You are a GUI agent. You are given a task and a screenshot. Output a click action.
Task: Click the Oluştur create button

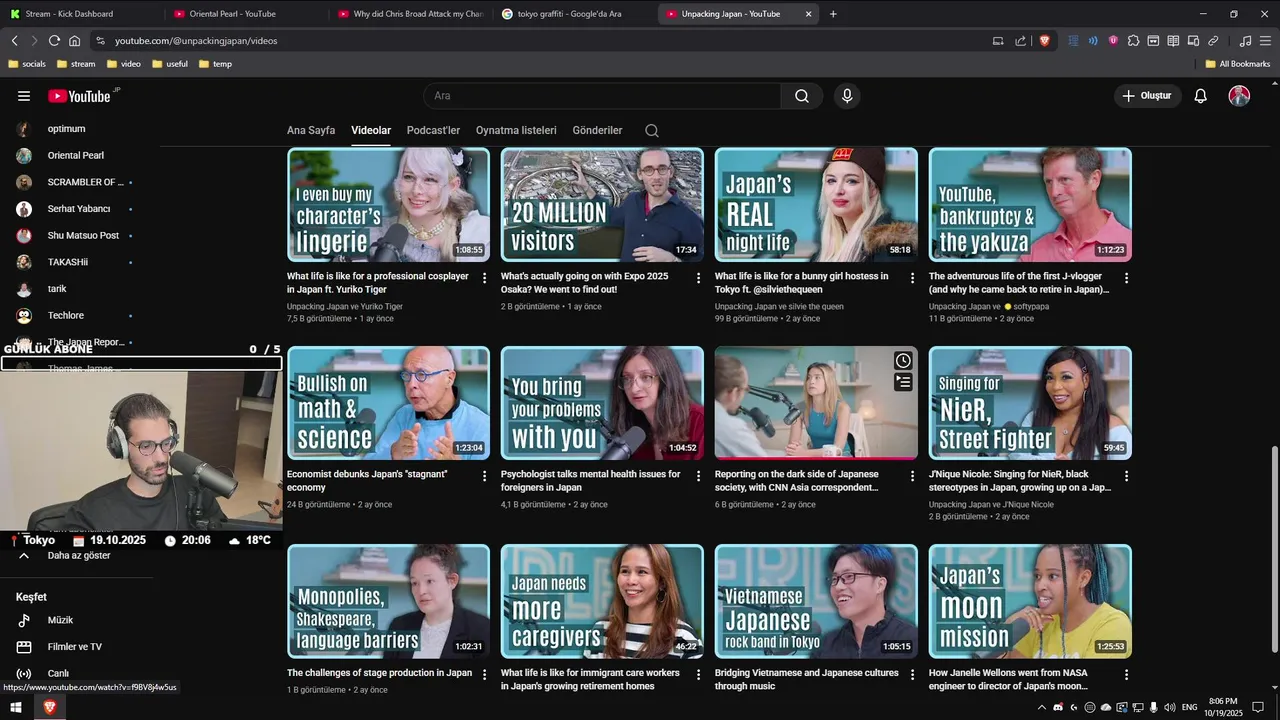pos(1148,96)
